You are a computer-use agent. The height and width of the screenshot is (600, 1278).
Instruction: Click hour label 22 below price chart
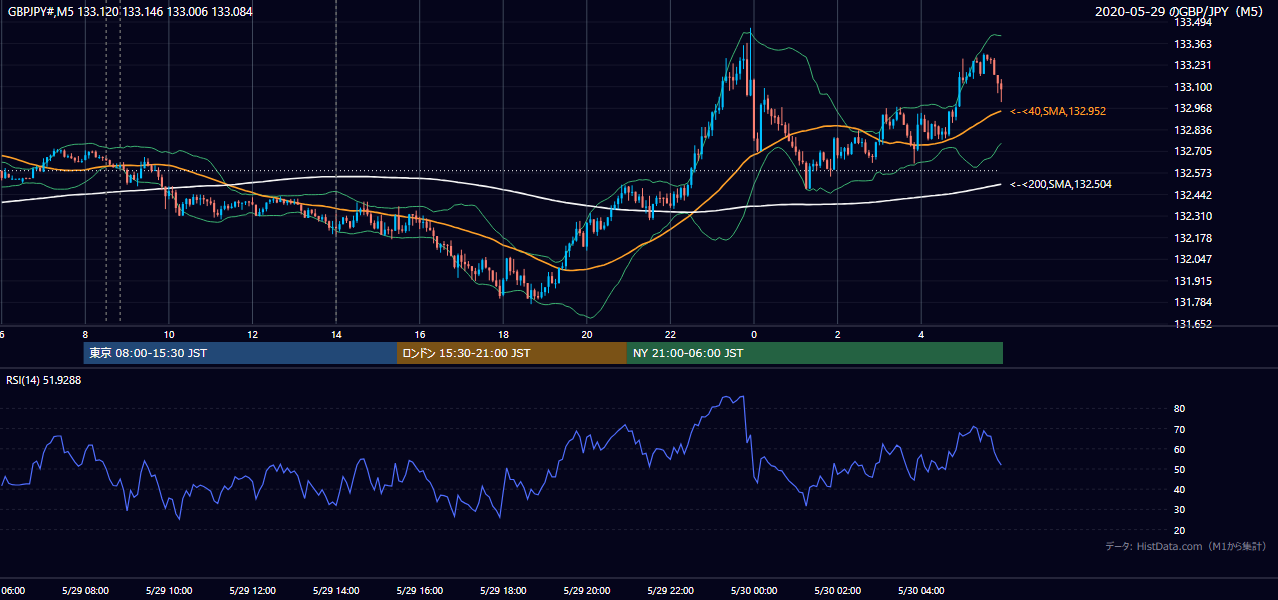point(670,335)
